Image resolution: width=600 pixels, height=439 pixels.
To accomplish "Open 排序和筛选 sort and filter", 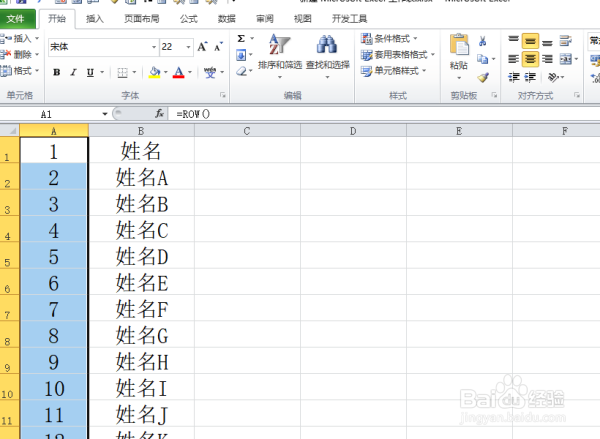I will tap(280, 55).
